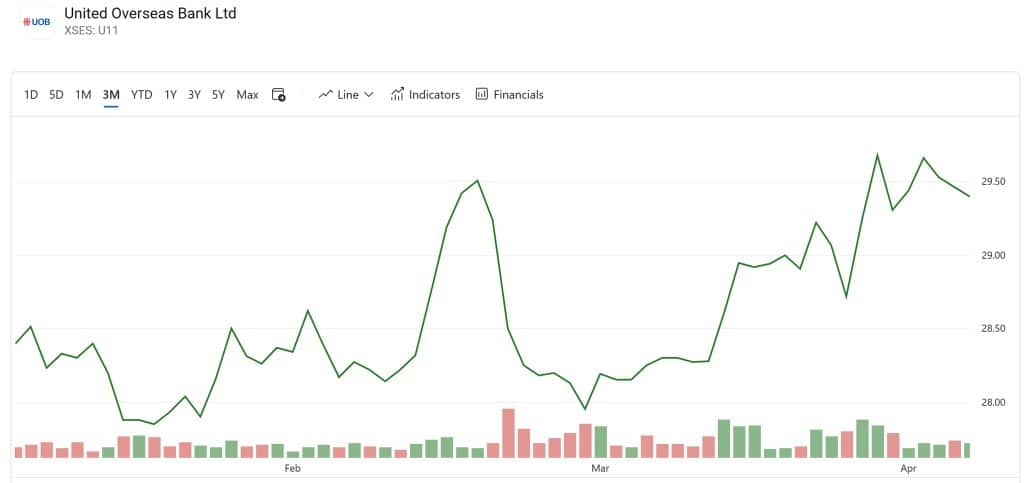Select the 1D time range
The image size is (1024, 483).
click(x=31, y=95)
